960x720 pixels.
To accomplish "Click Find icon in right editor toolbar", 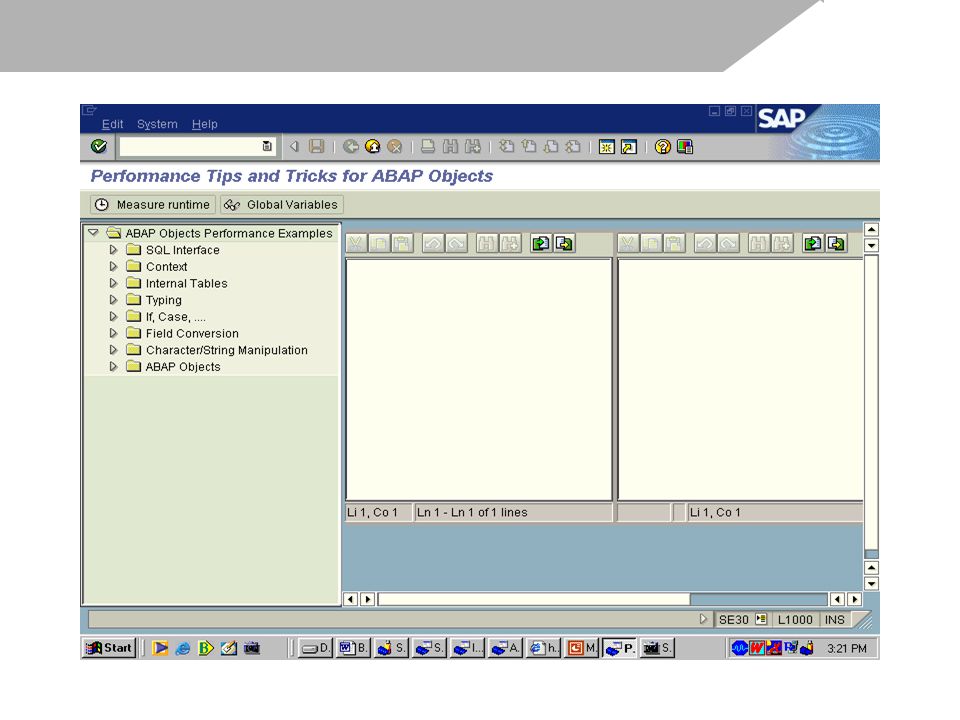I will [758, 244].
